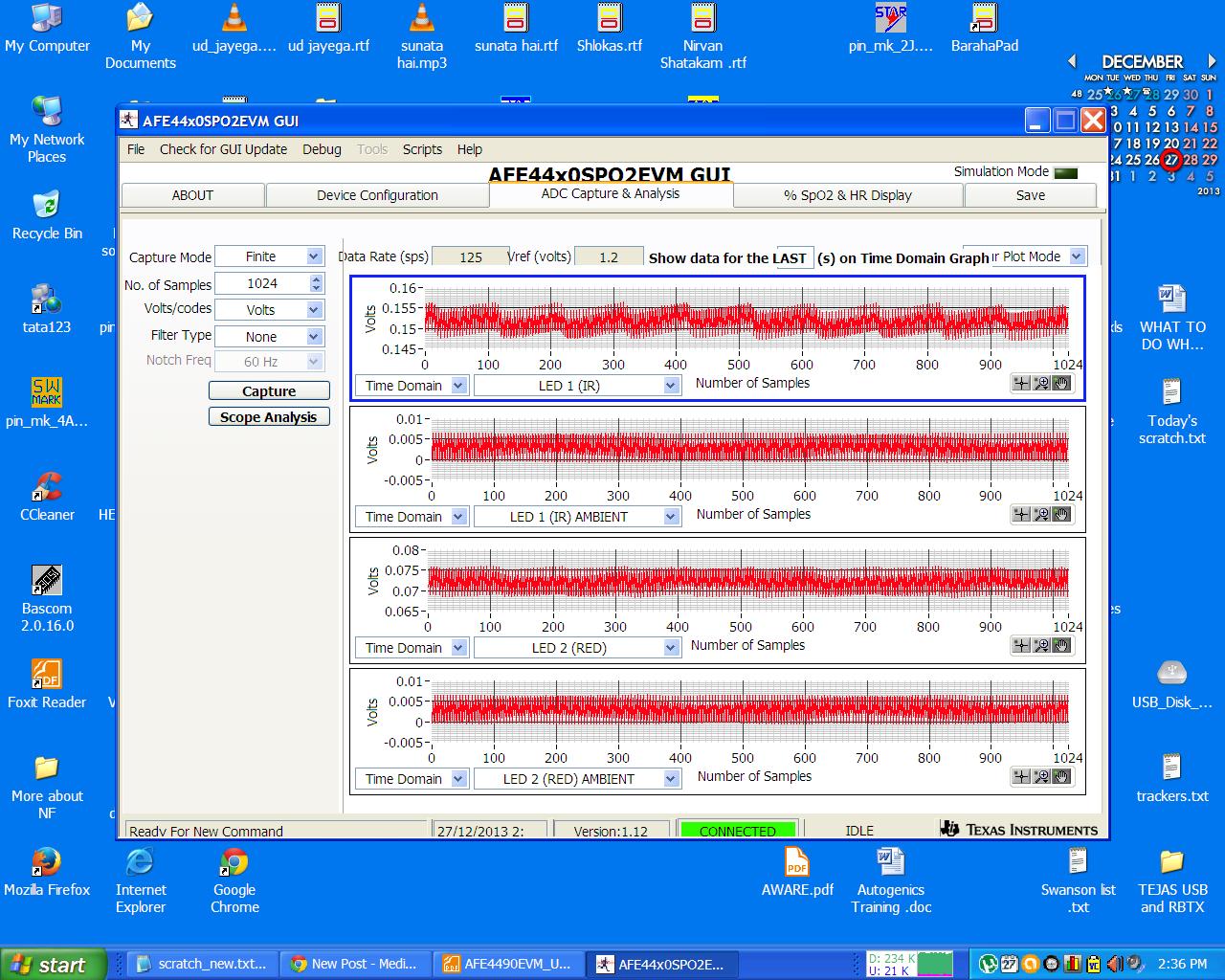This screenshot has height=980, width=1225.
Task: Open My Computer desktop icon
Action: pyautogui.click(x=46, y=28)
